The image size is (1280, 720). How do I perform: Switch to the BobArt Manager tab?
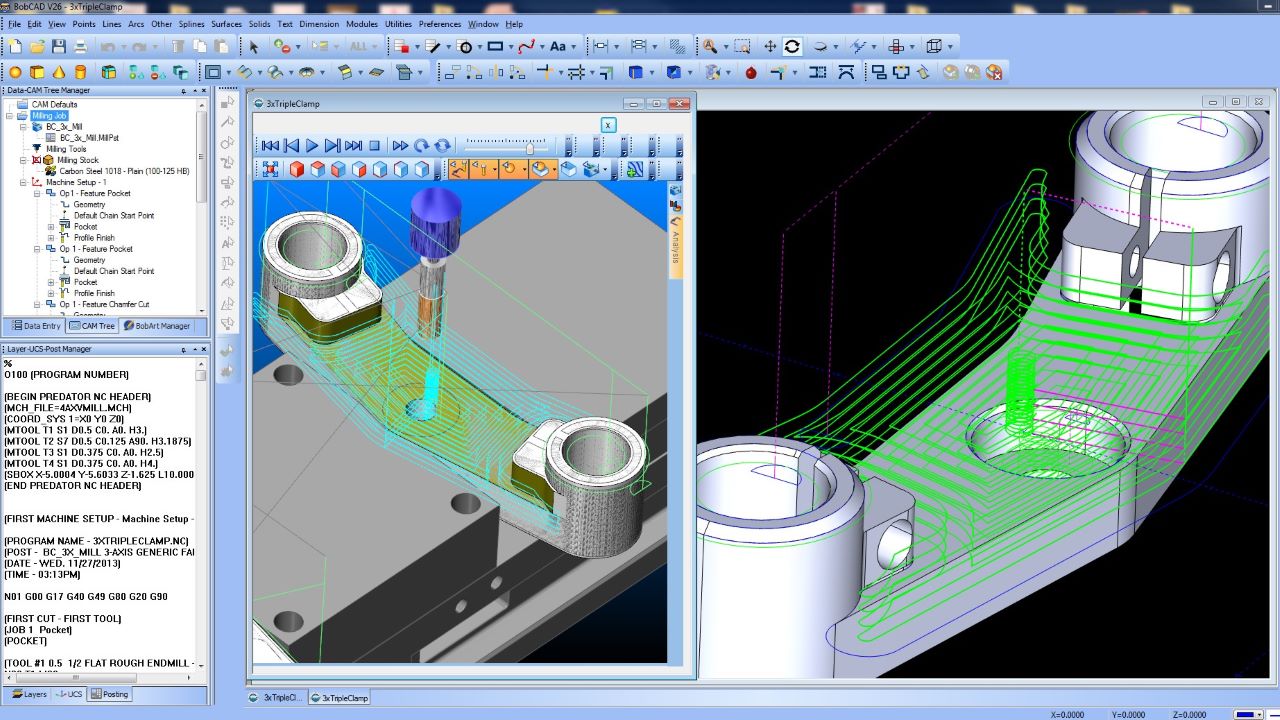[x=156, y=326]
